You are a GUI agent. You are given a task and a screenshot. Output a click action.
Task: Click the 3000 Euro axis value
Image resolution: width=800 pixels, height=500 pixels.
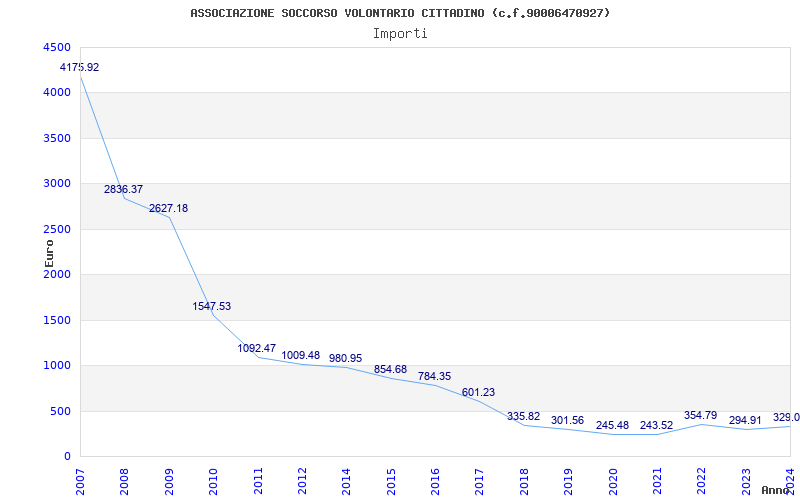pyautogui.click(x=59, y=184)
